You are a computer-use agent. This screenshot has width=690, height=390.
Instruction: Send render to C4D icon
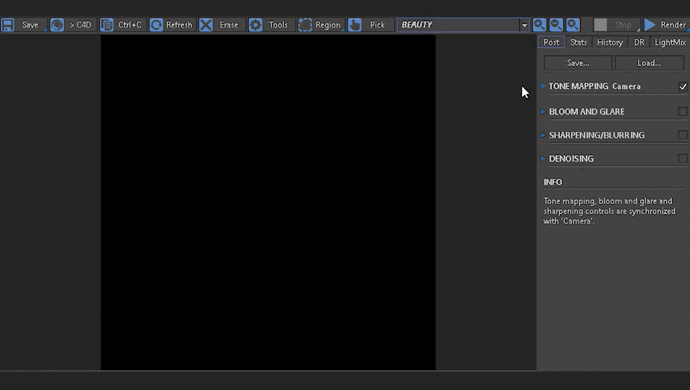[57, 25]
